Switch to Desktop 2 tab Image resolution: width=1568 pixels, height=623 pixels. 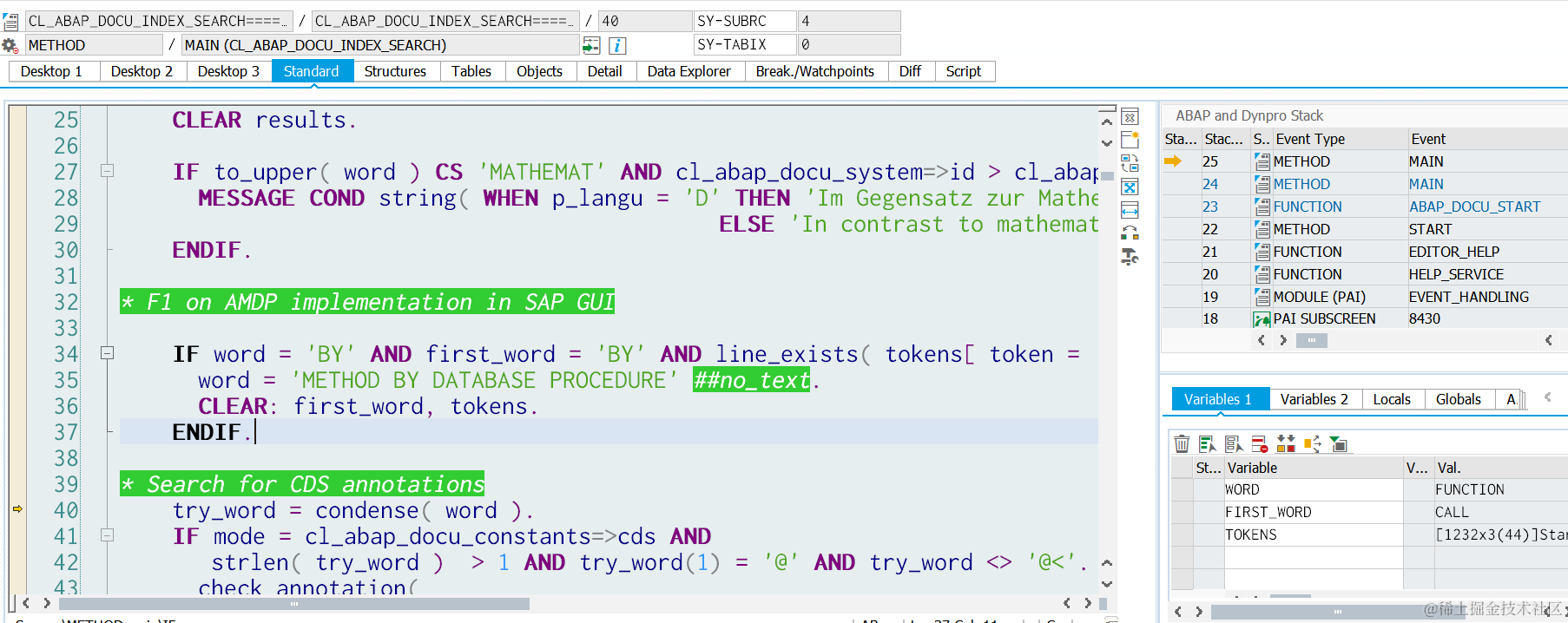142,71
